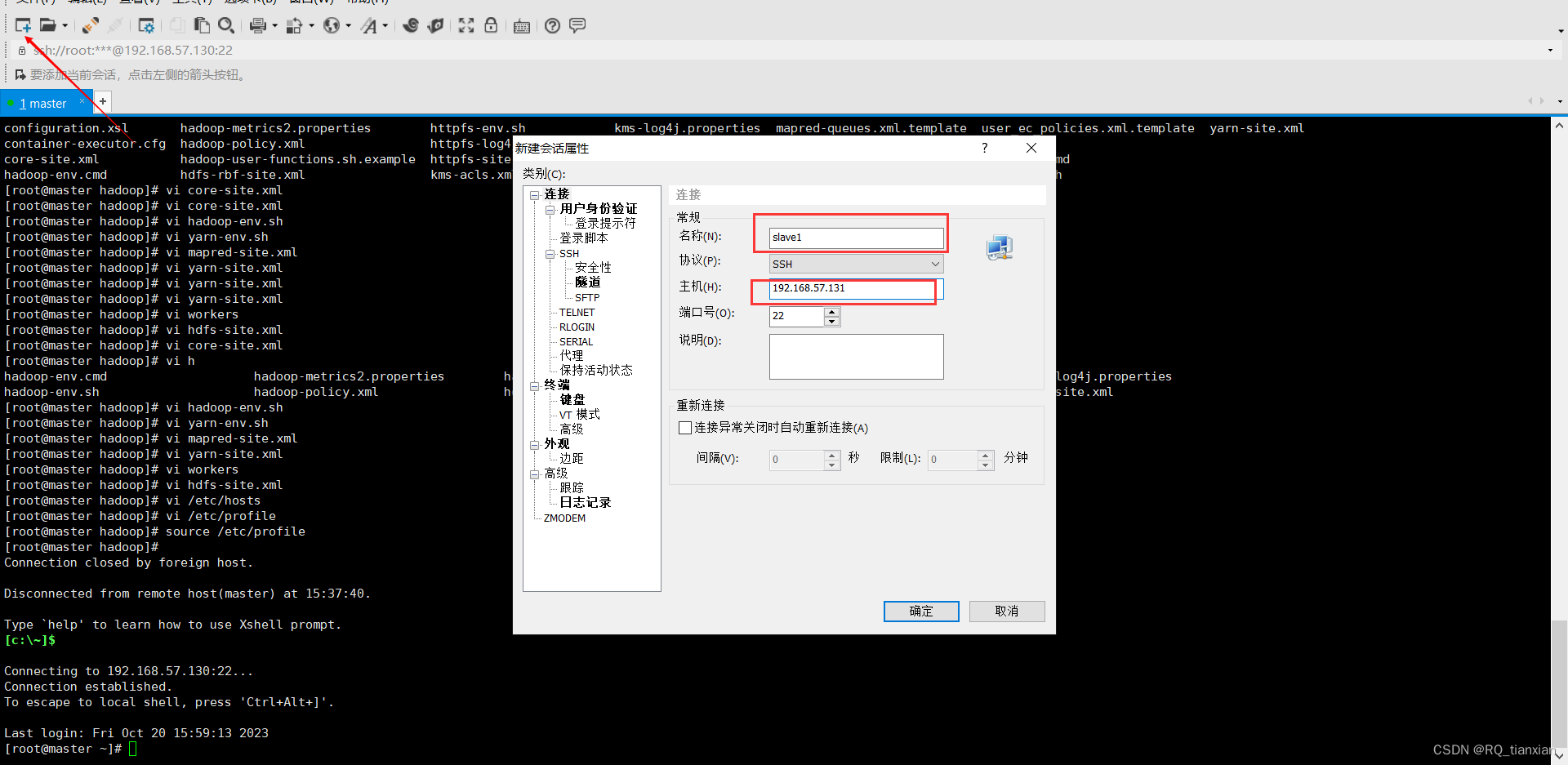Select 代理 in category tree

(x=572, y=356)
